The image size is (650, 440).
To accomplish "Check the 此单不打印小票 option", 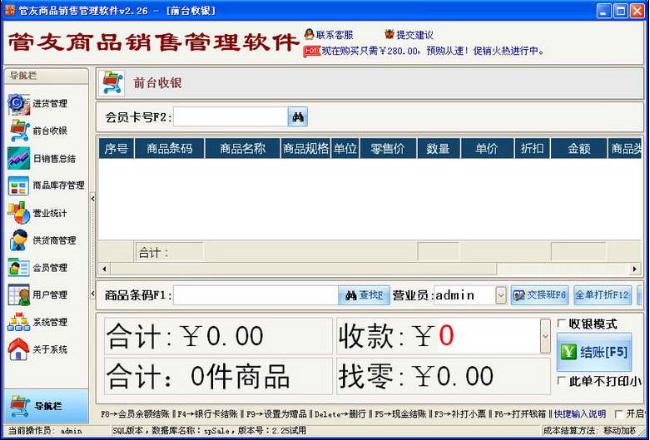I will pos(561,381).
